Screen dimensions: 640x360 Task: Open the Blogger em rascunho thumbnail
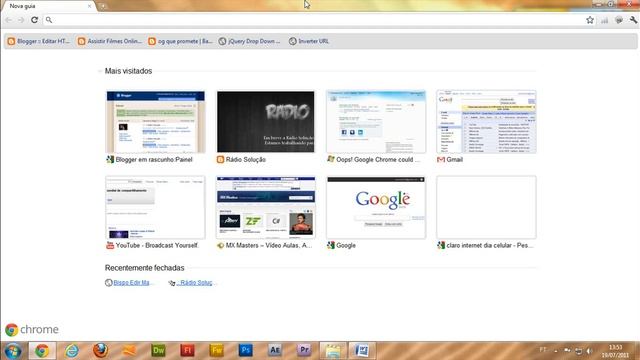point(156,122)
